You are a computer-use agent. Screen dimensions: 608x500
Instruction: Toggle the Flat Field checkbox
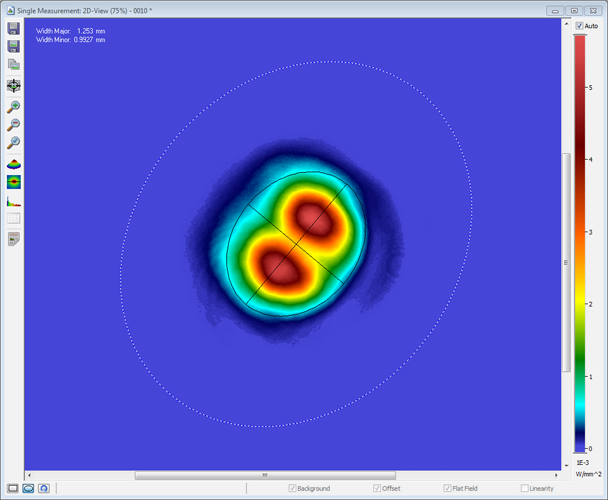pyautogui.click(x=447, y=488)
